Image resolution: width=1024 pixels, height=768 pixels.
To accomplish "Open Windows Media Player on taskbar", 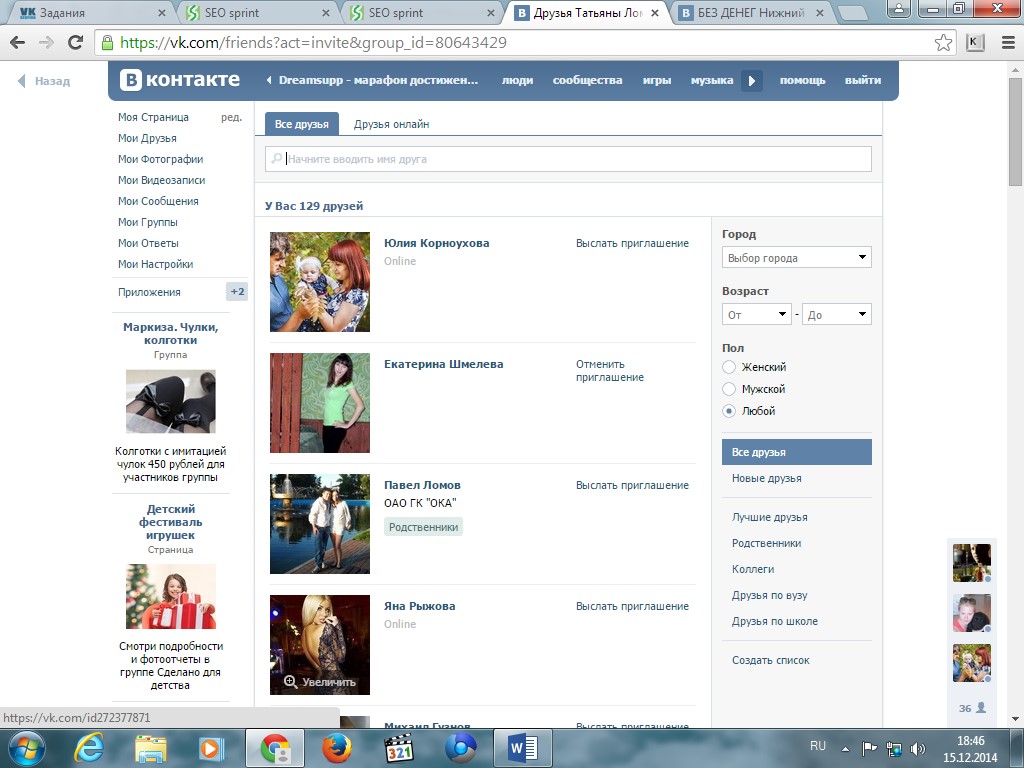I will (x=211, y=748).
